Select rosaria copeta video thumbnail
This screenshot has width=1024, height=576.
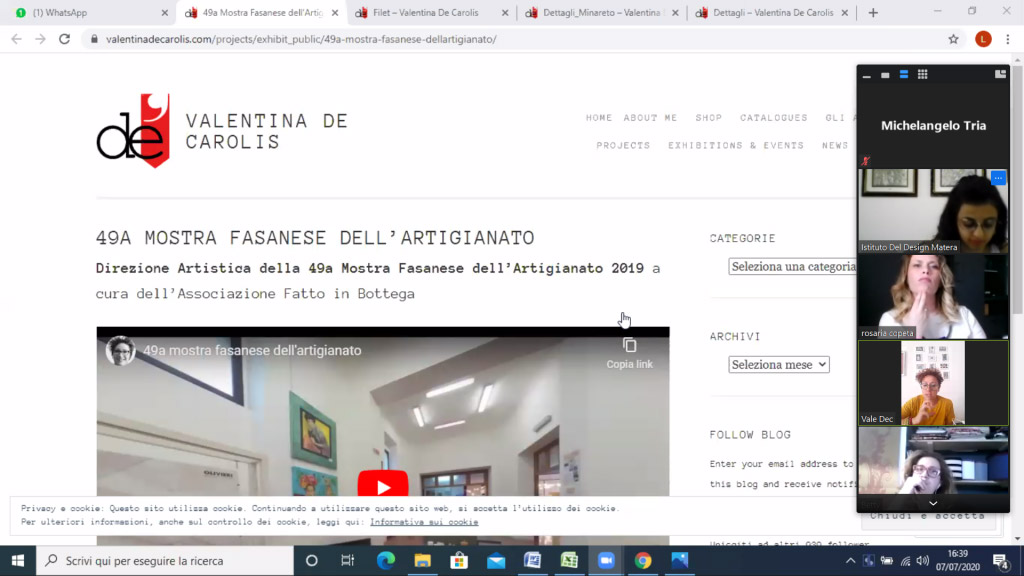(933, 296)
